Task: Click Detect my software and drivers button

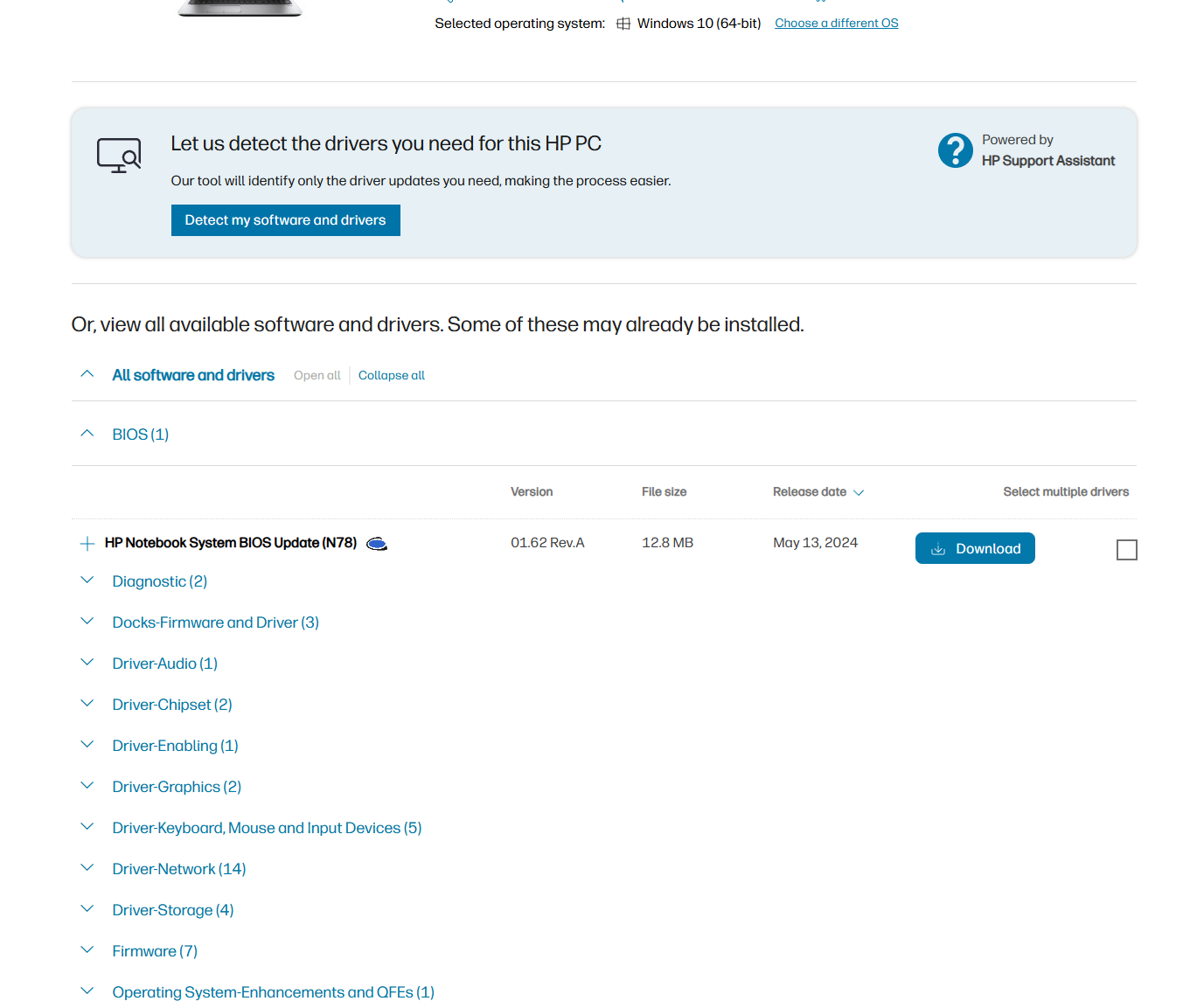Action: pyautogui.click(x=286, y=220)
